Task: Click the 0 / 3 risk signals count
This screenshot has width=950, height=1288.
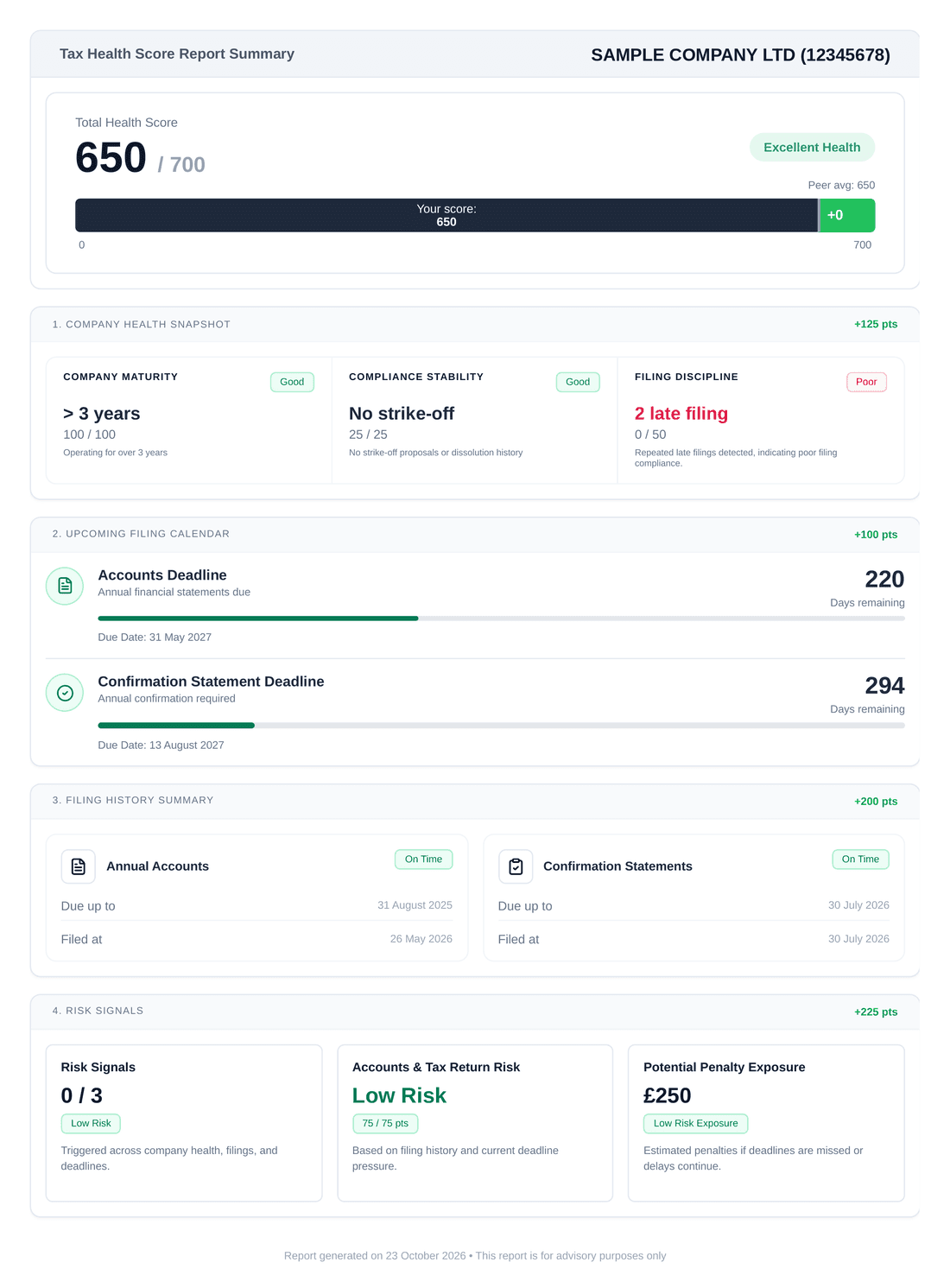Action: click(x=81, y=1095)
